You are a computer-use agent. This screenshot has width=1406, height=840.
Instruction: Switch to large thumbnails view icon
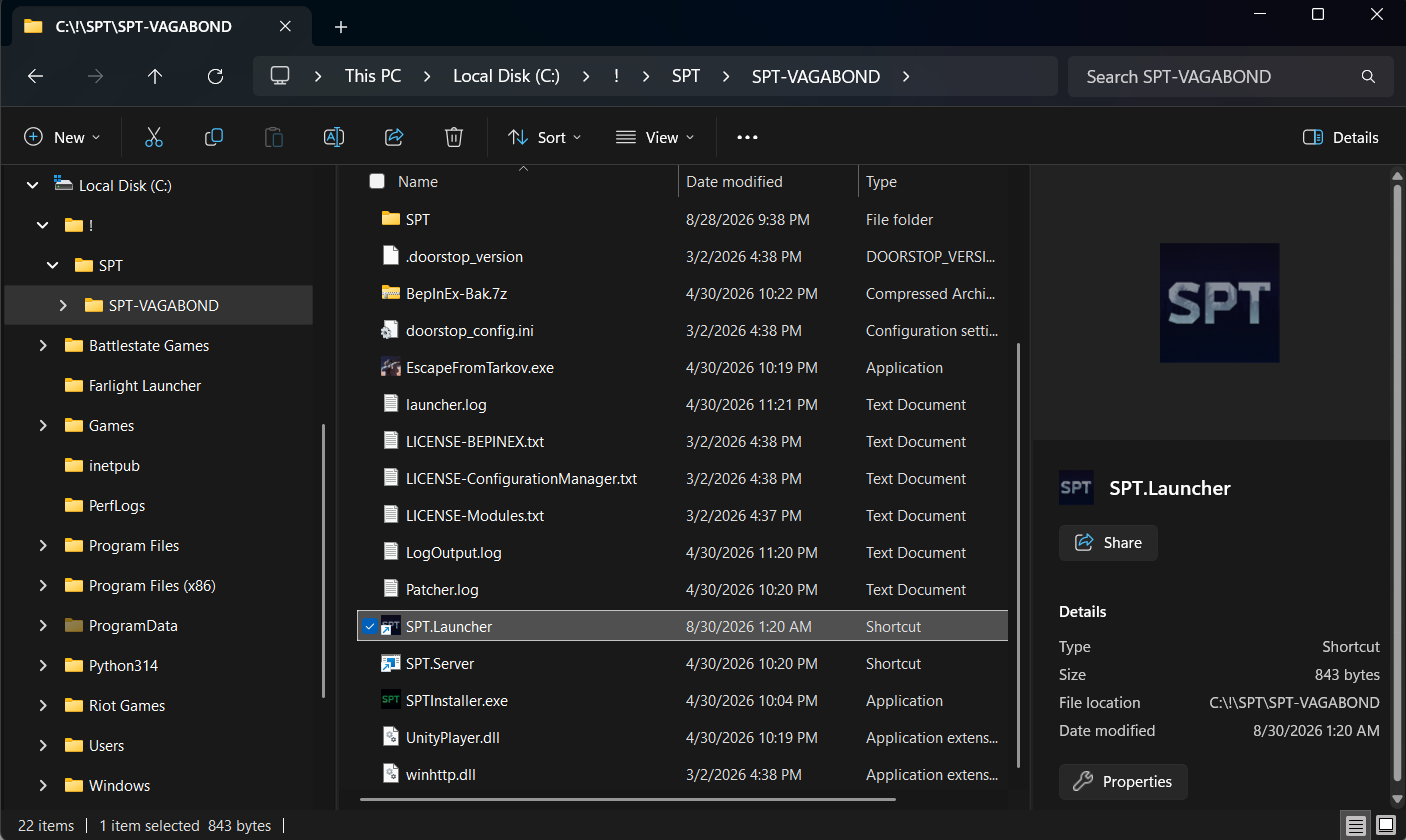tap(1385, 825)
